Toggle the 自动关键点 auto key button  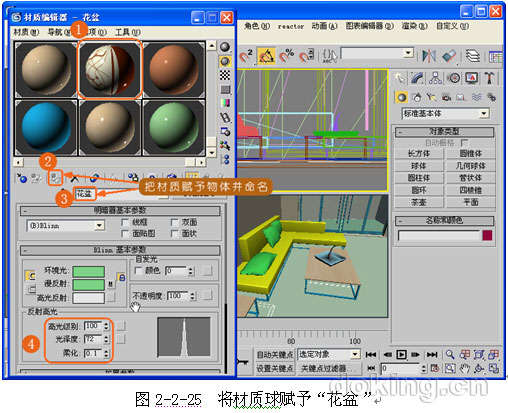pyautogui.click(x=275, y=355)
